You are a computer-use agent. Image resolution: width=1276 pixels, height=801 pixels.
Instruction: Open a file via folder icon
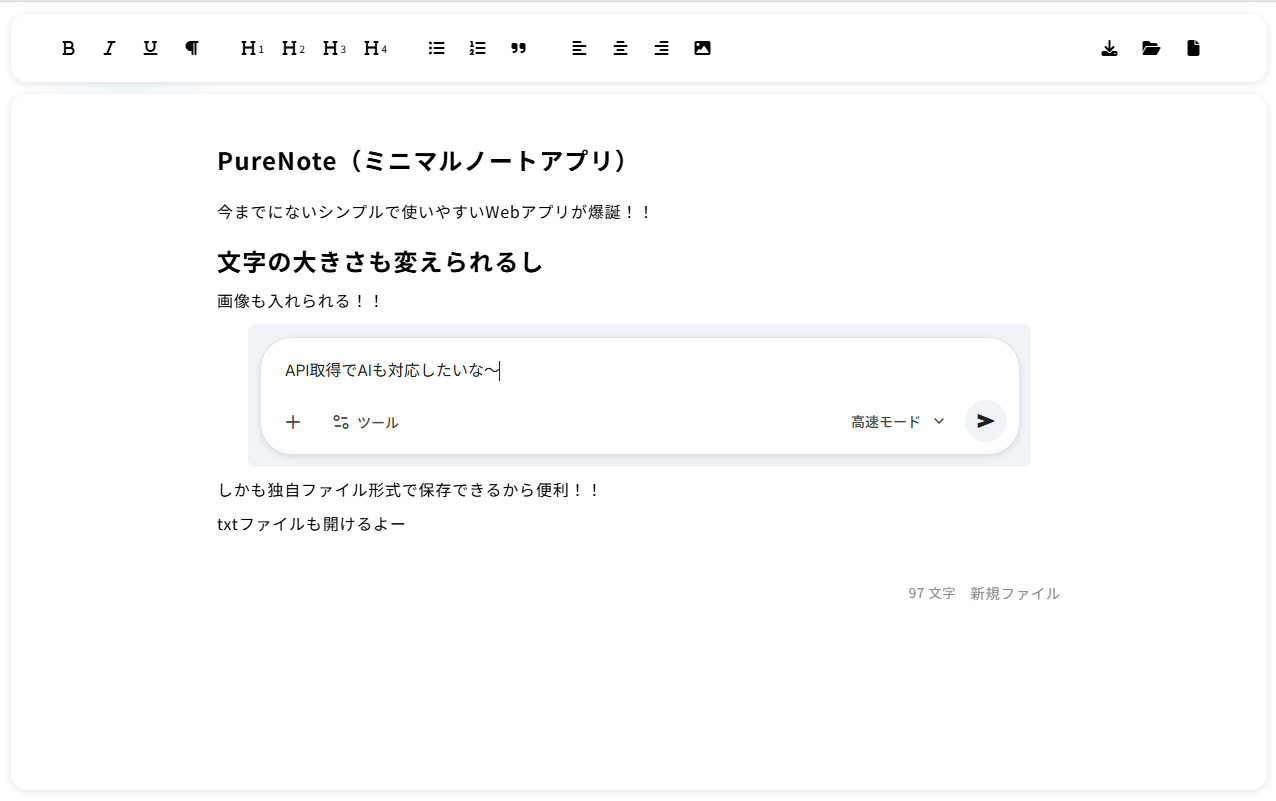click(x=1151, y=48)
